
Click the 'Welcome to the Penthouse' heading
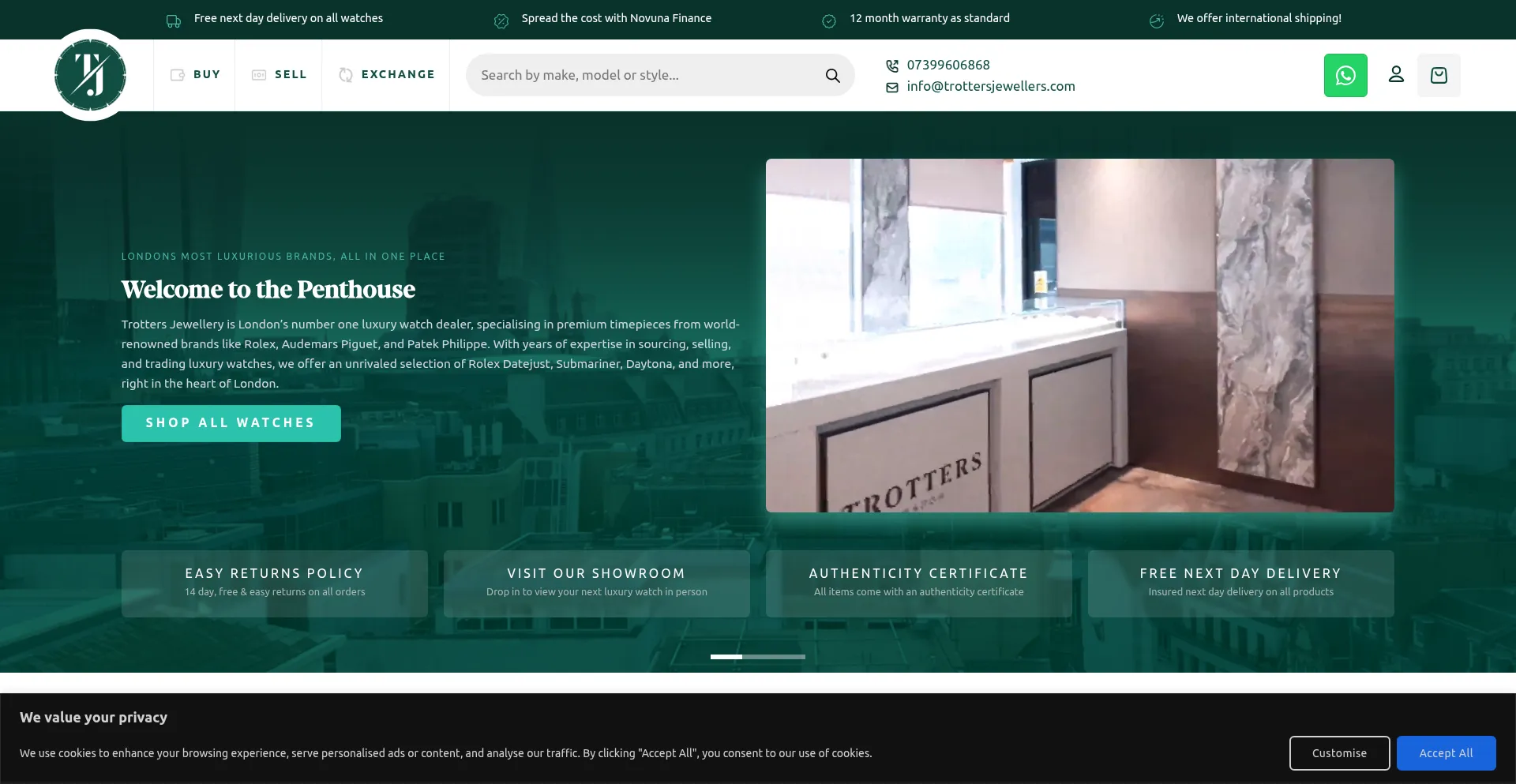pos(268,290)
